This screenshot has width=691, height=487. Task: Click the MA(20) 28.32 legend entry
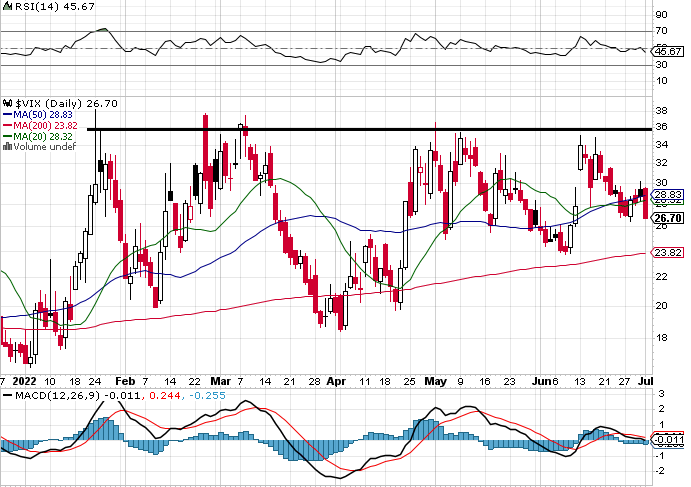click(43, 137)
